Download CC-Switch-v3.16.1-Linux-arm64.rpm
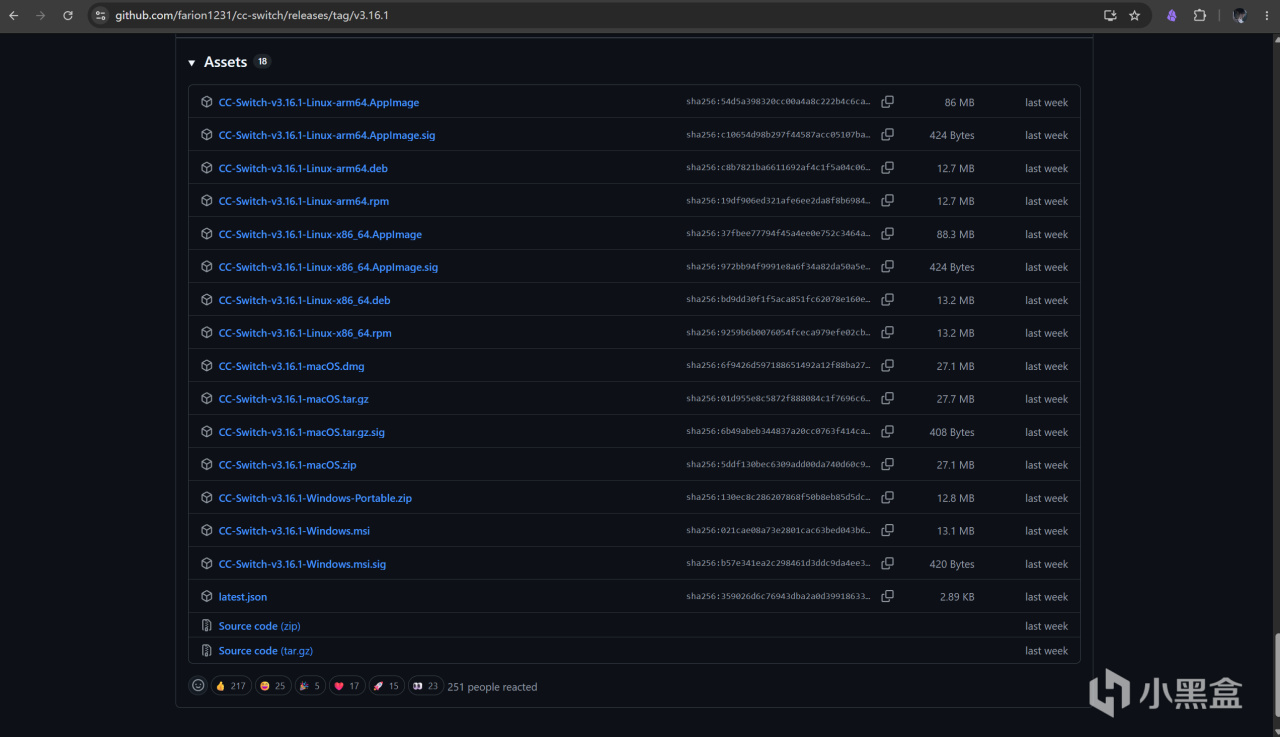Viewport: 1280px width, 737px height. pos(304,201)
